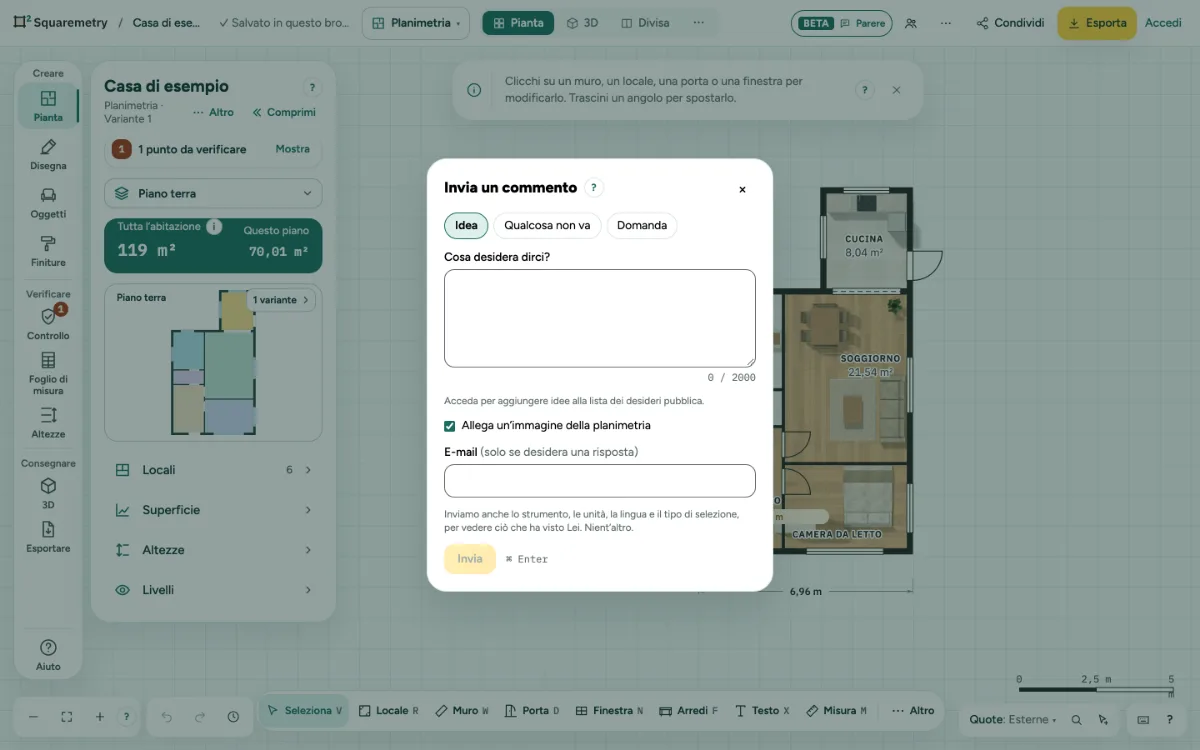
Task: Switch to the Divisa view tab
Action: click(640, 23)
